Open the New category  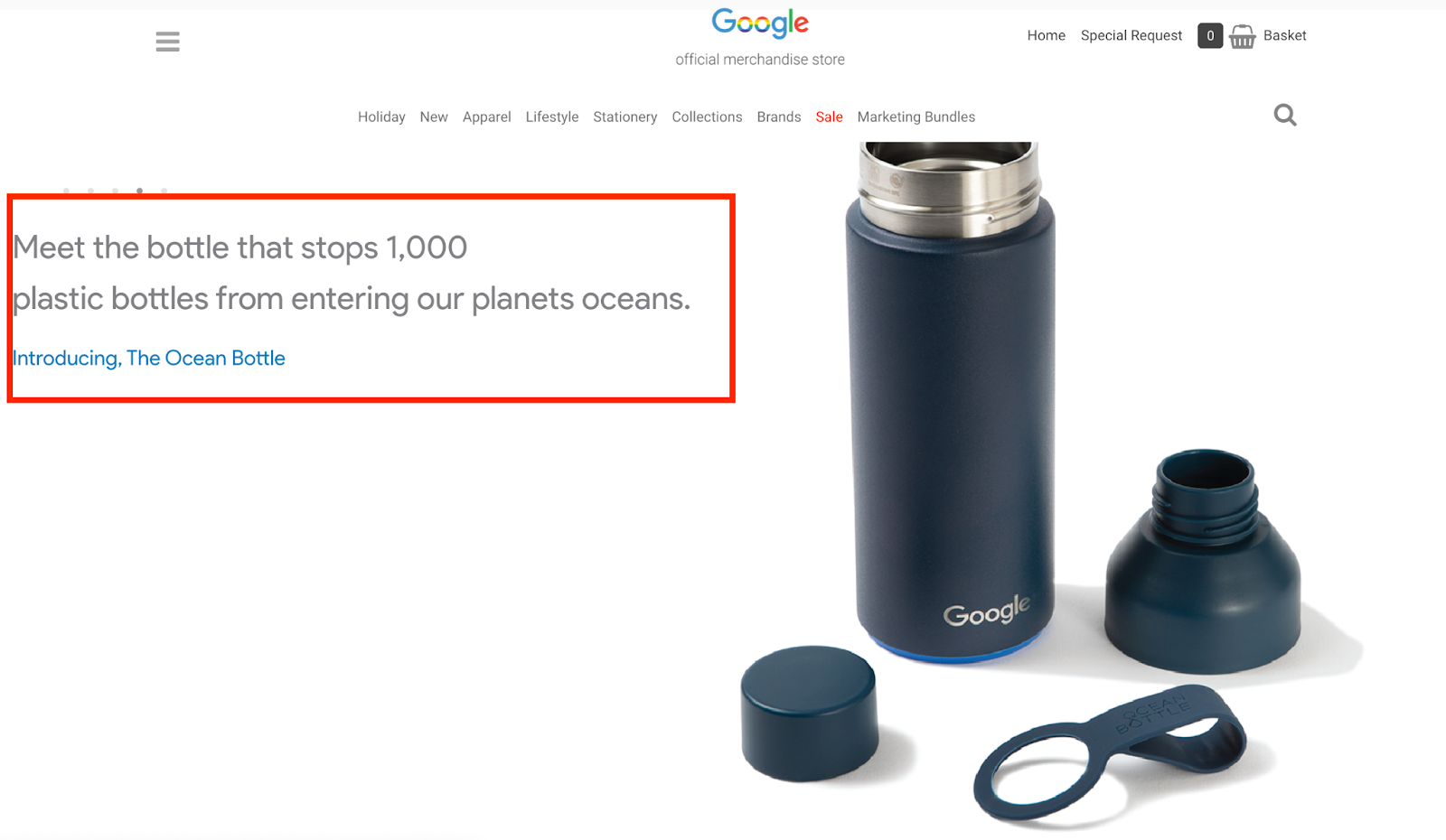[434, 117]
